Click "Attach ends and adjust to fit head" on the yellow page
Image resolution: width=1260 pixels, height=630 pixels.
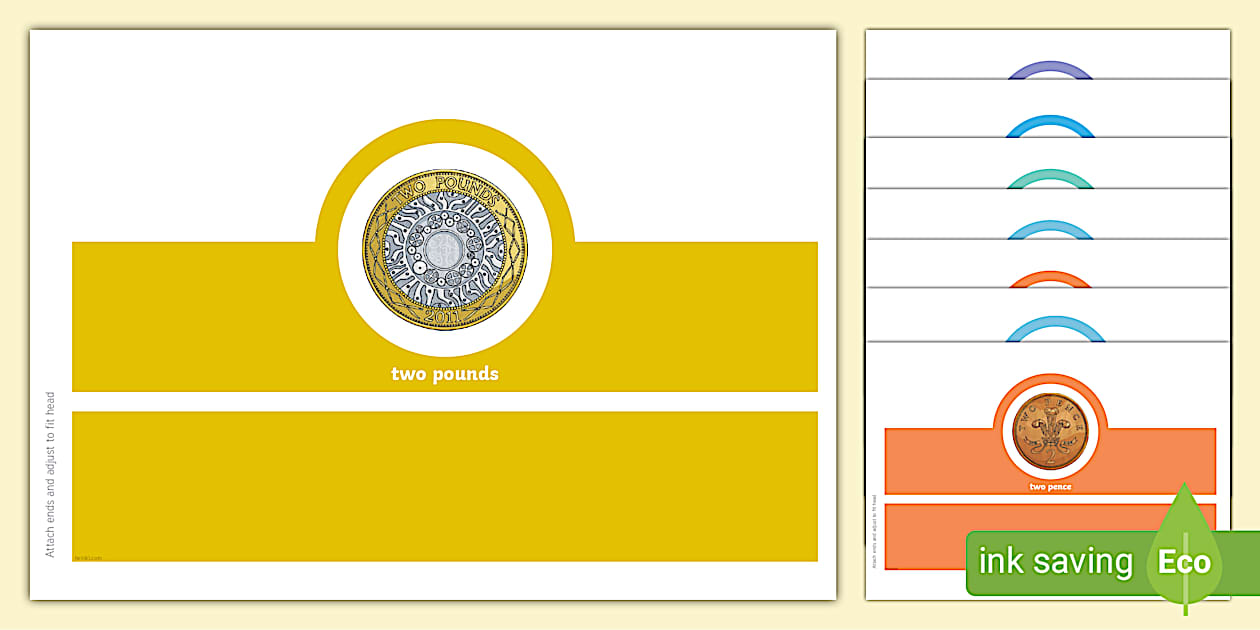[x=50, y=474]
